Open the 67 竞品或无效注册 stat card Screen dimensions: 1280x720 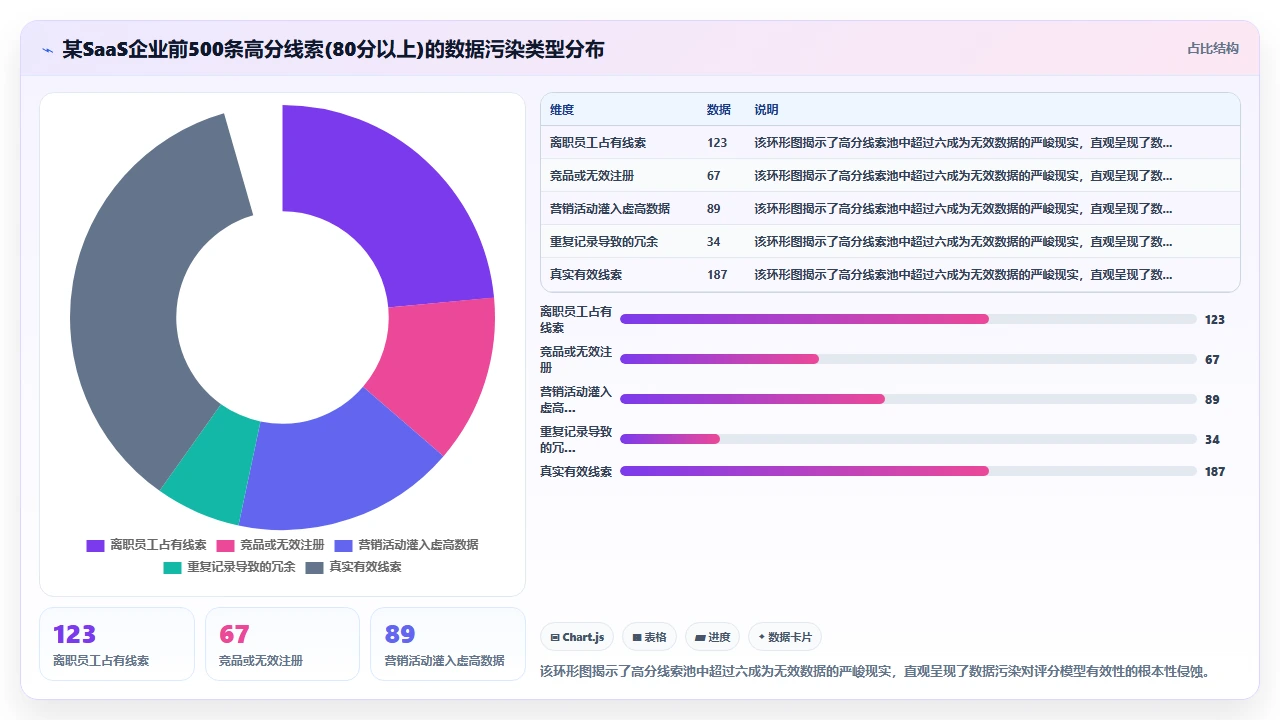click(282, 644)
